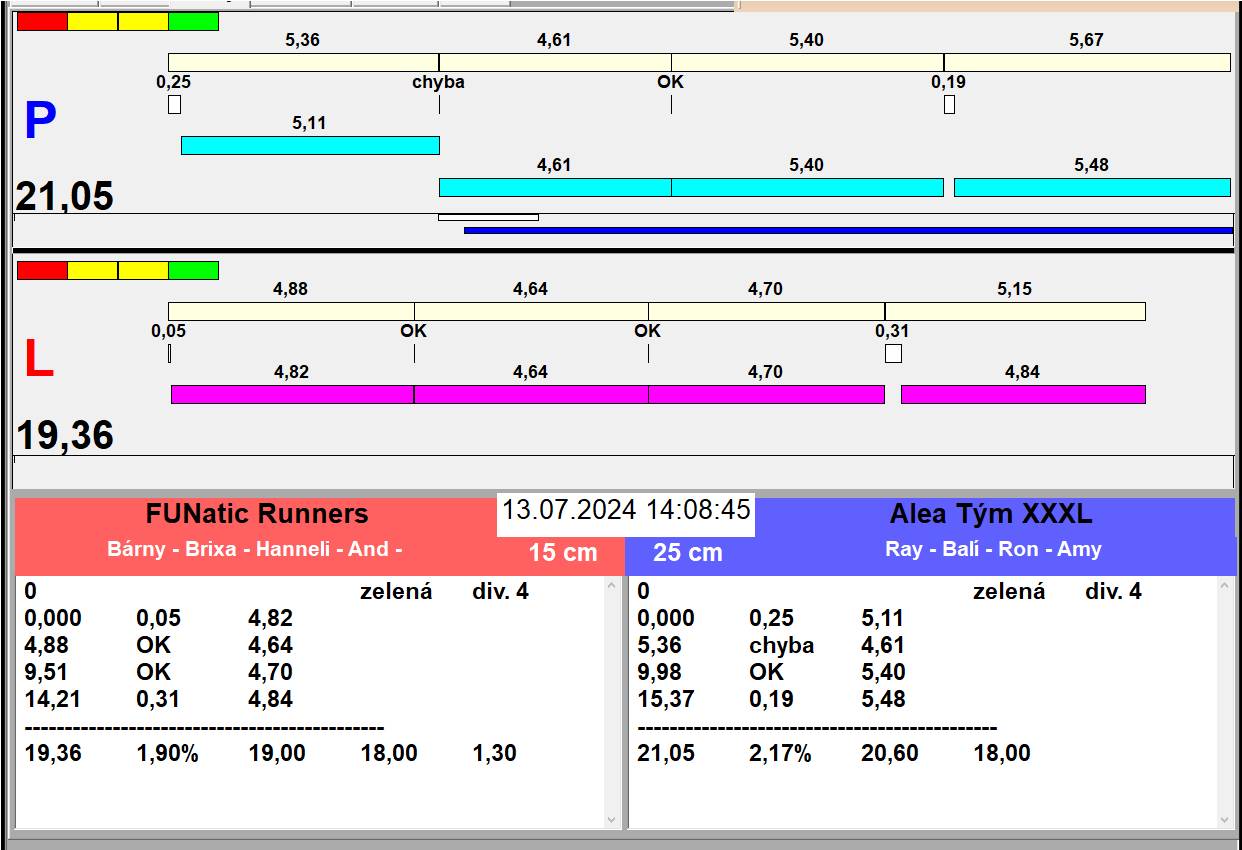The height and width of the screenshot is (850, 1242).
Task: Click the dark blue progress bar
Action: (x=848, y=230)
